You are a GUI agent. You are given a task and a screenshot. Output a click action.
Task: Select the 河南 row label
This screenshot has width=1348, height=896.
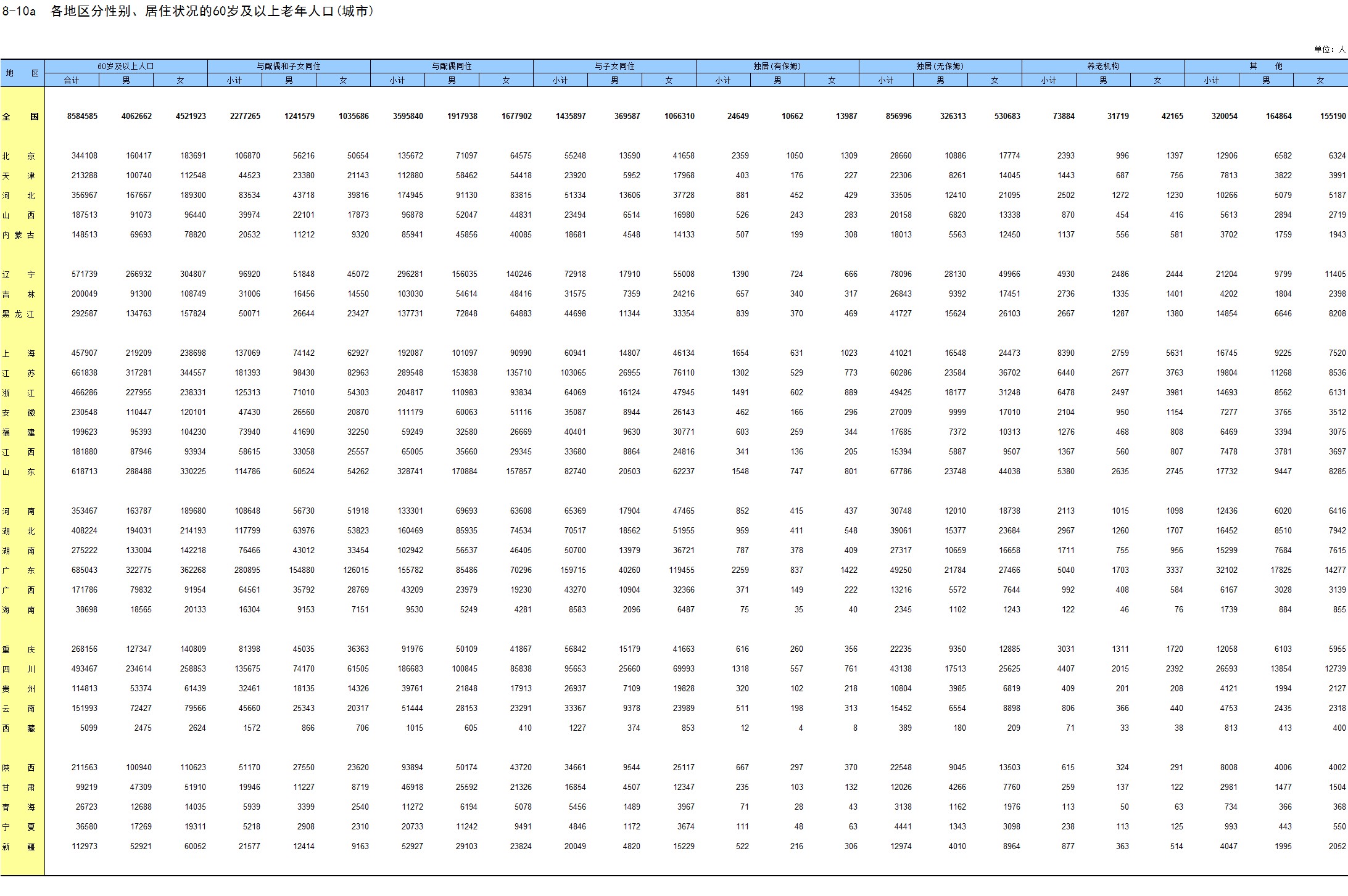click(x=19, y=511)
